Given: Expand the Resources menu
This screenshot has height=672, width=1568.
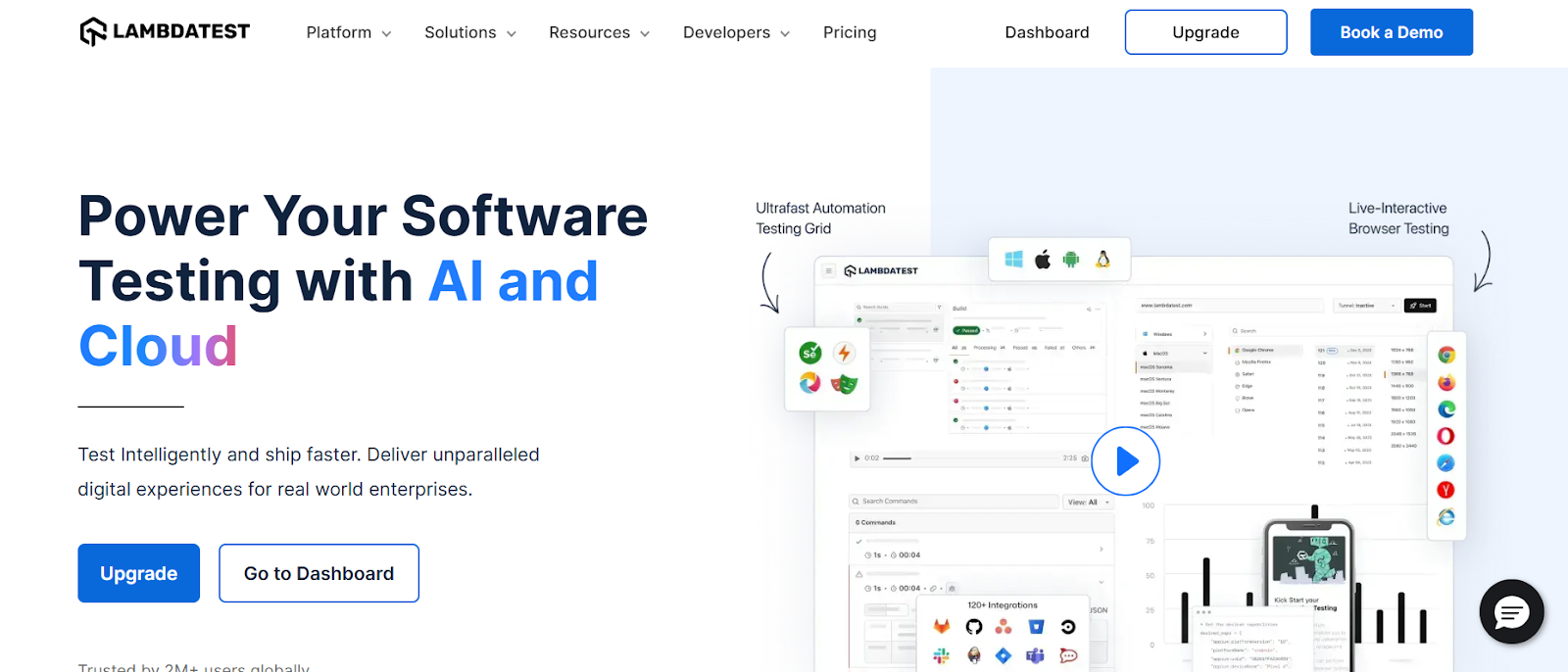Looking at the screenshot, I should (x=600, y=32).
